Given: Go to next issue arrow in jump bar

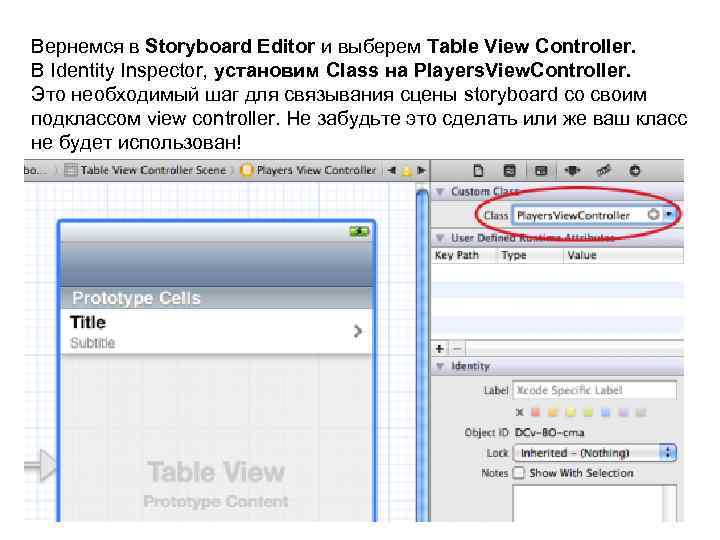Looking at the screenshot, I should pyautogui.click(x=421, y=170).
